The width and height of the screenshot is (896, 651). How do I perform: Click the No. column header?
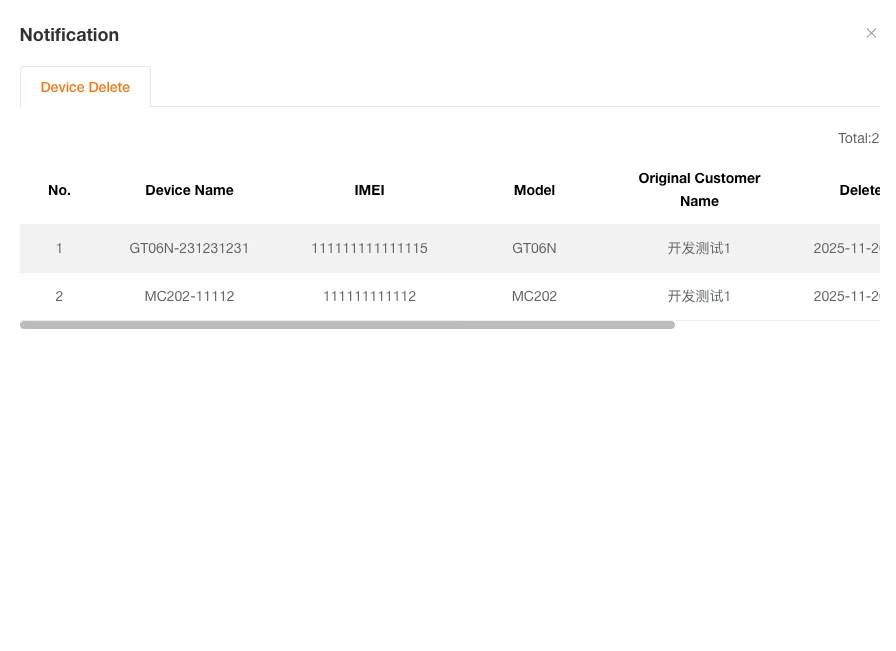click(59, 190)
